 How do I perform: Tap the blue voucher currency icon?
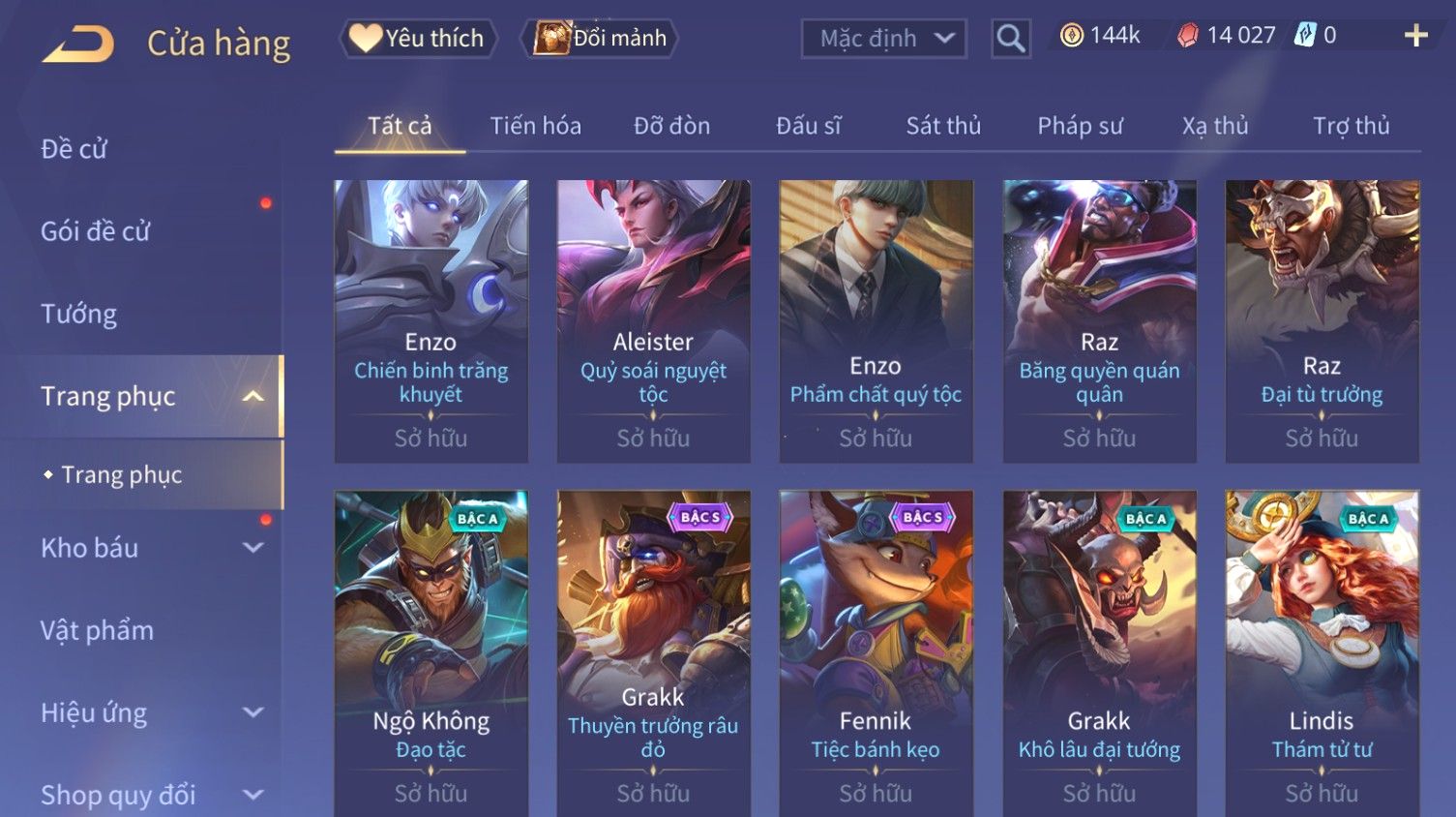(x=1306, y=36)
